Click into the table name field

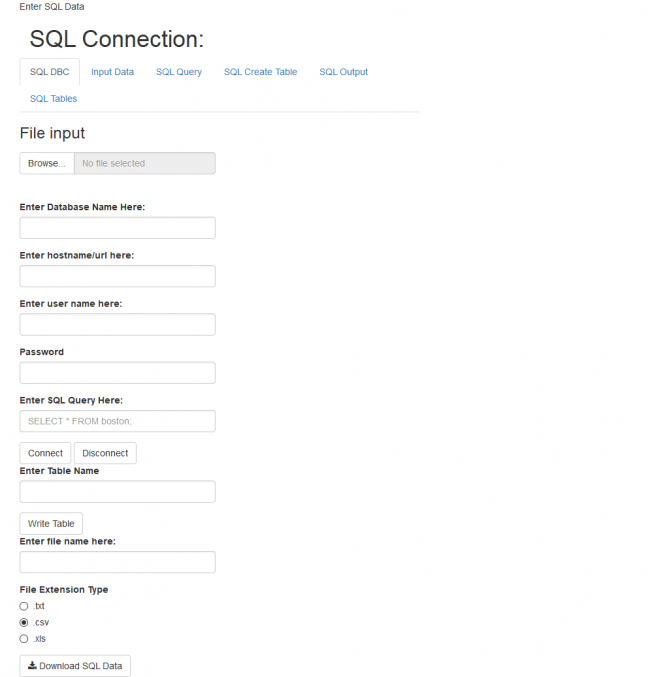tap(117, 491)
